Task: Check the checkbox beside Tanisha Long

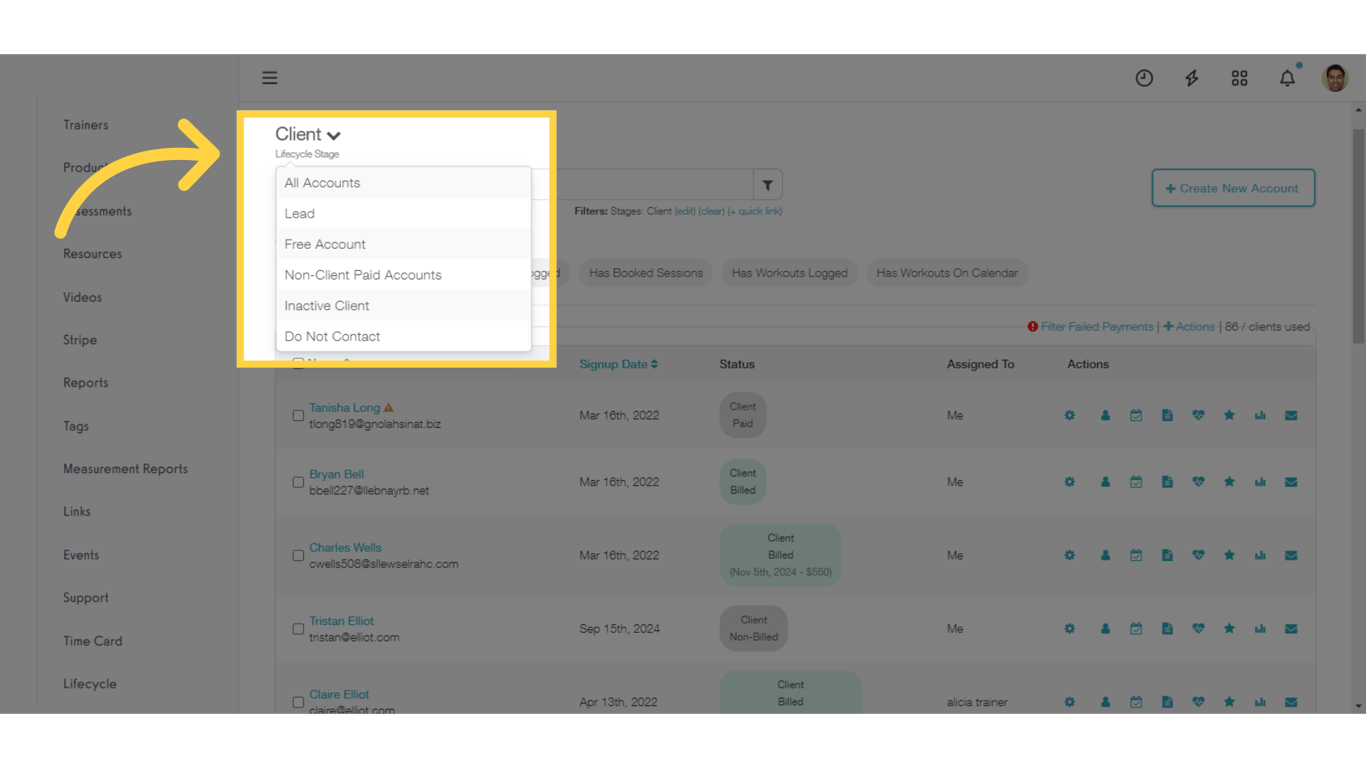Action: 298,415
